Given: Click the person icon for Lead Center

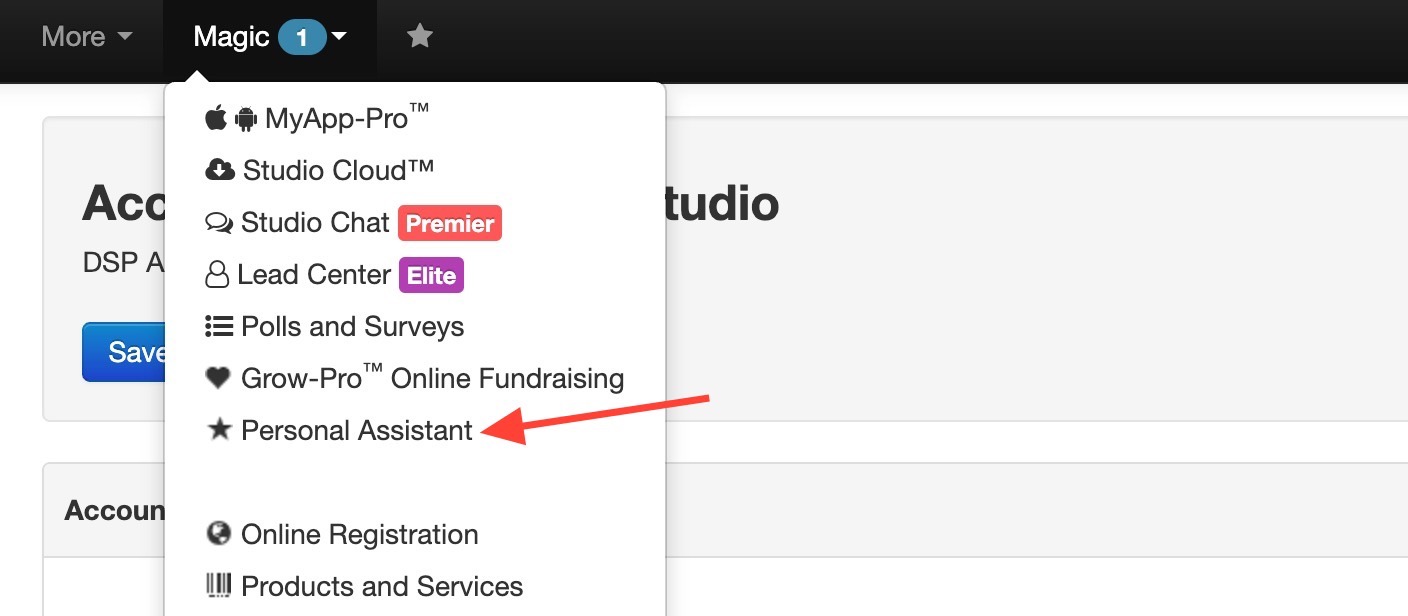Looking at the screenshot, I should pyautogui.click(x=217, y=275).
